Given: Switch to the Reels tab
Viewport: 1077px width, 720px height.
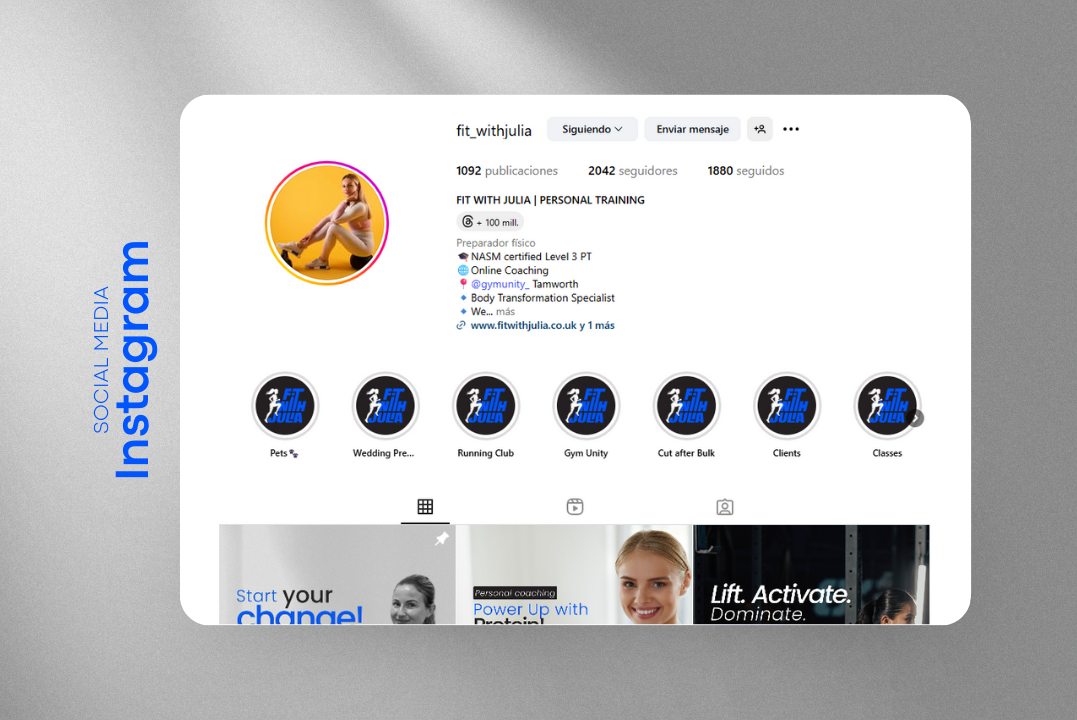Looking at the screenshot, I should coord(575,507).
